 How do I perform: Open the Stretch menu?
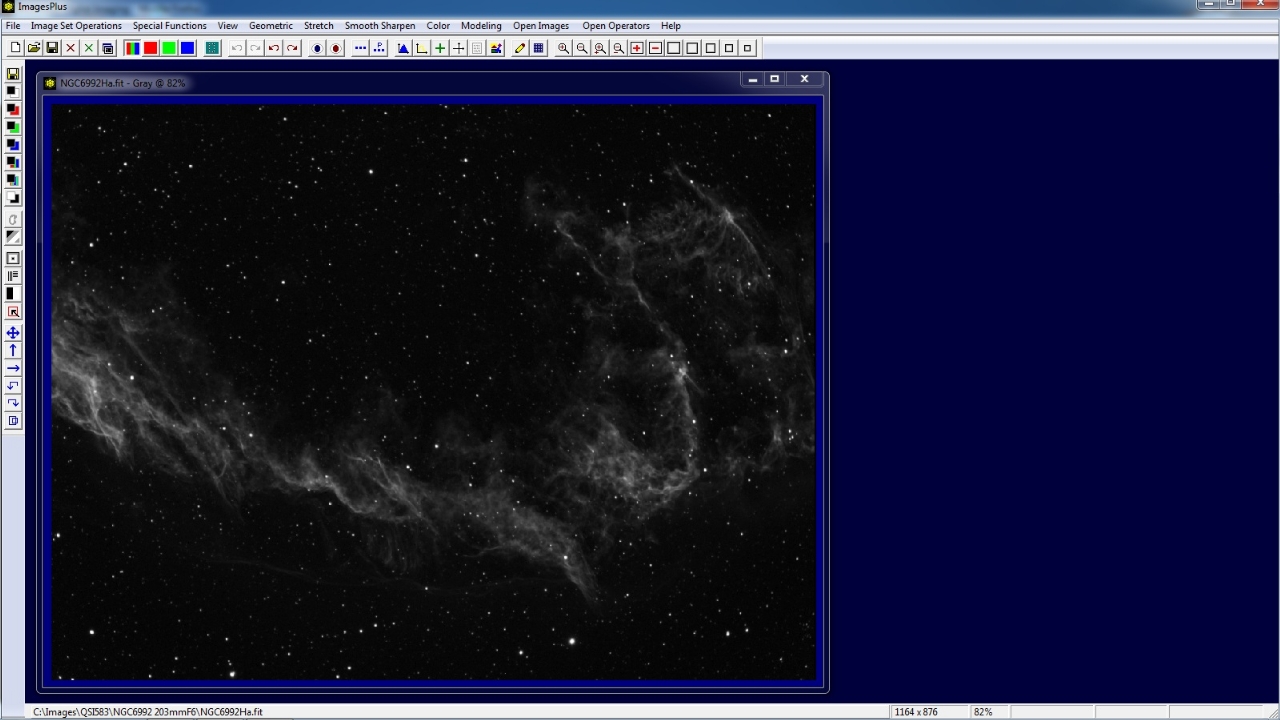pos(319,26)
